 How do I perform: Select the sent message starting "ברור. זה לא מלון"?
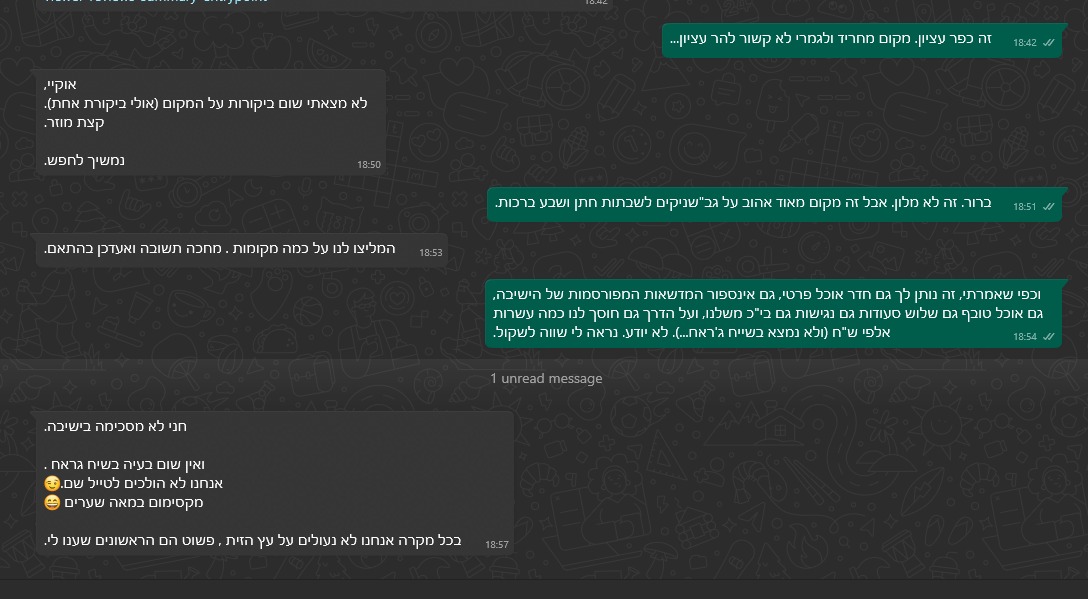coord(743,203)
